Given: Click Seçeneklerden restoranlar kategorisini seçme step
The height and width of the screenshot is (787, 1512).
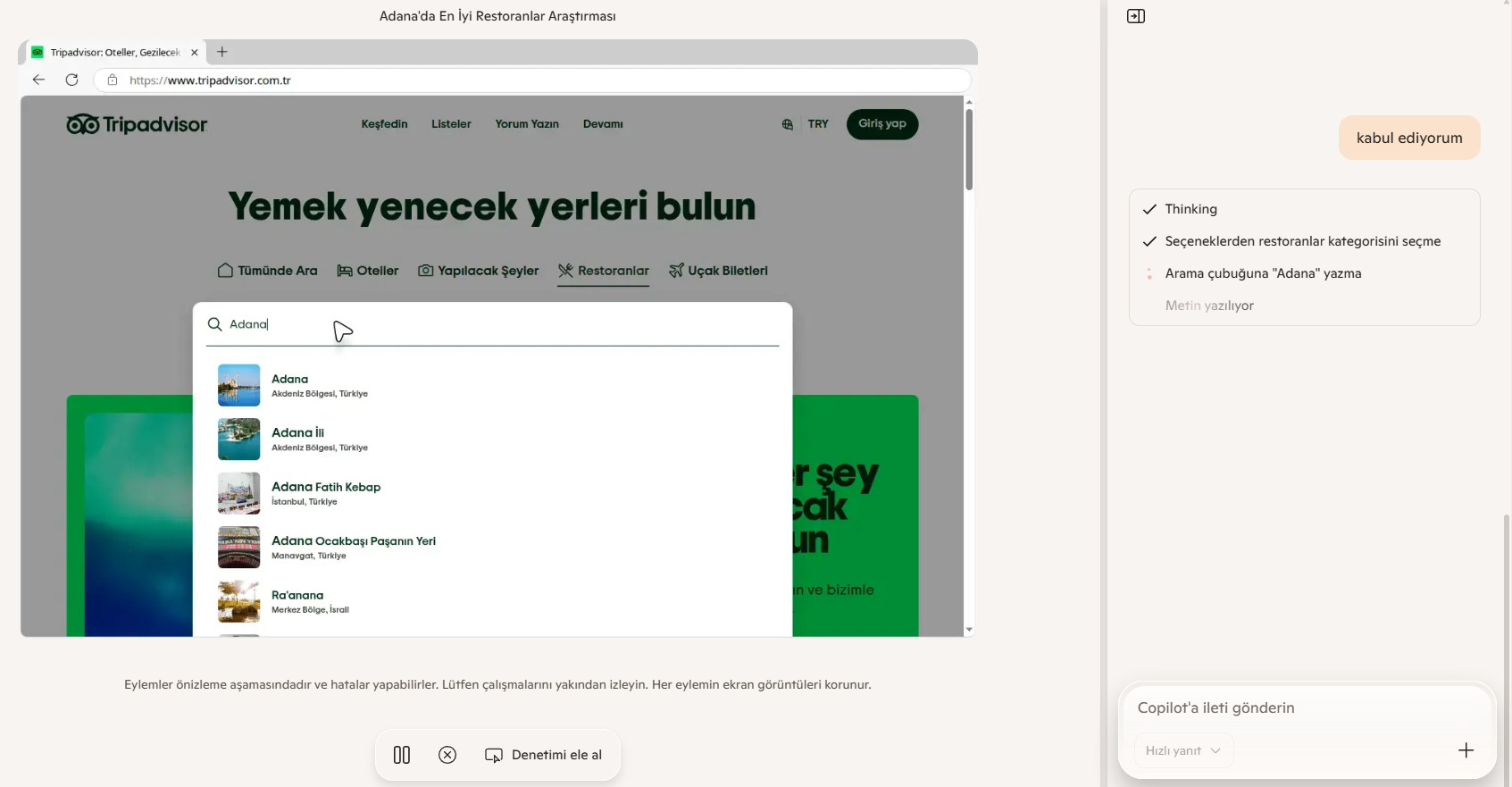Looking at the screenshot, I should 1302,241.
